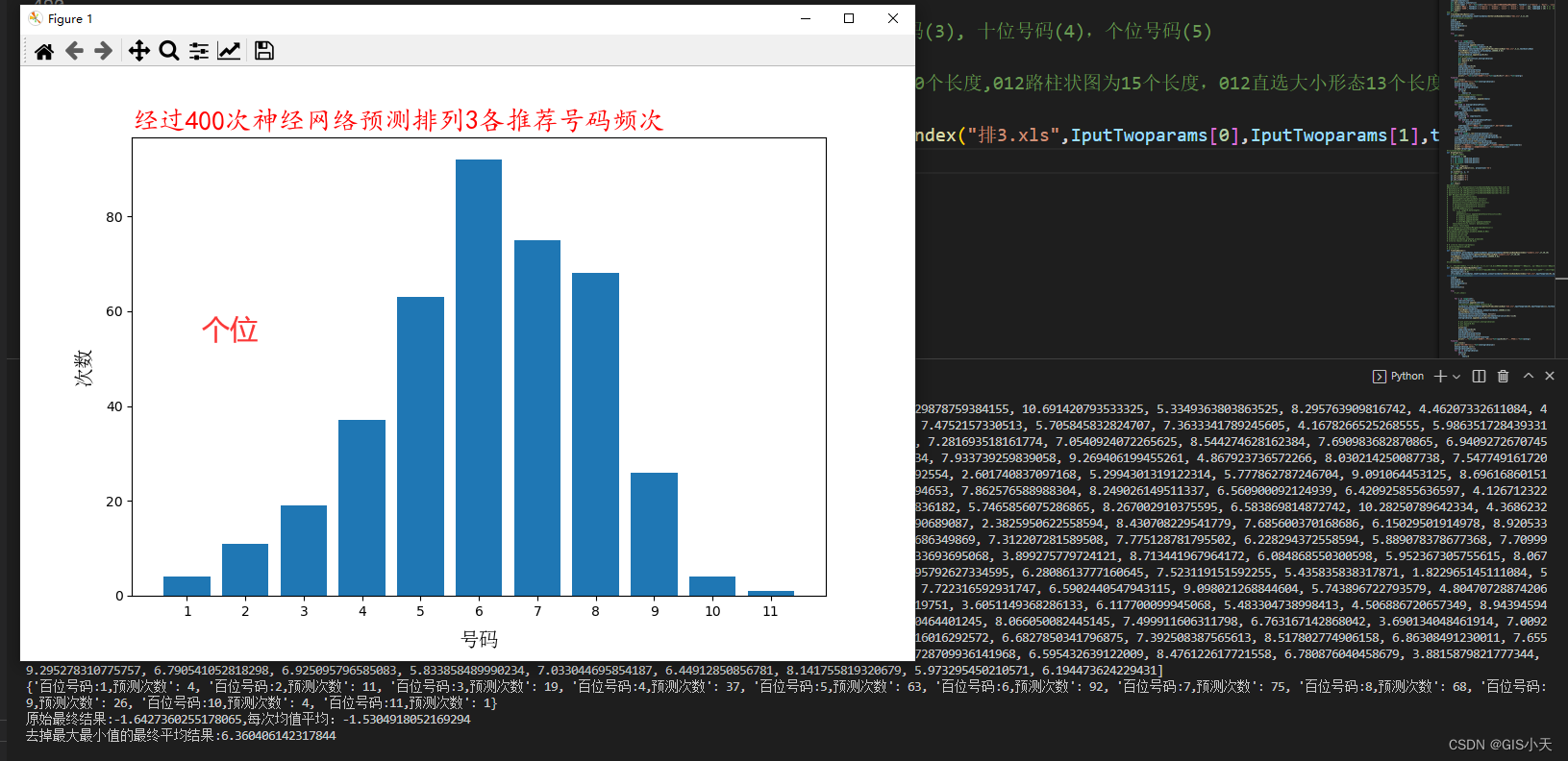Maximize the Figure 1 window
Image resolution: width=1568 pixels, height=761 pixels.
(849, 18)
